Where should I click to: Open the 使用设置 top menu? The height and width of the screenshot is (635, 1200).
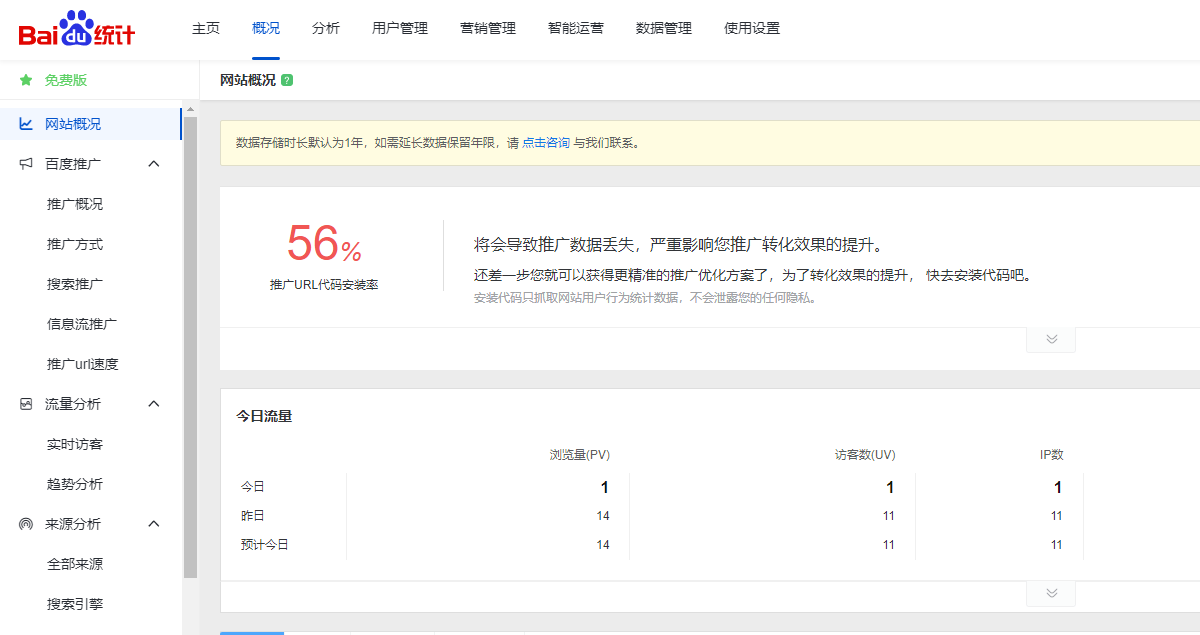pos(752,28)
